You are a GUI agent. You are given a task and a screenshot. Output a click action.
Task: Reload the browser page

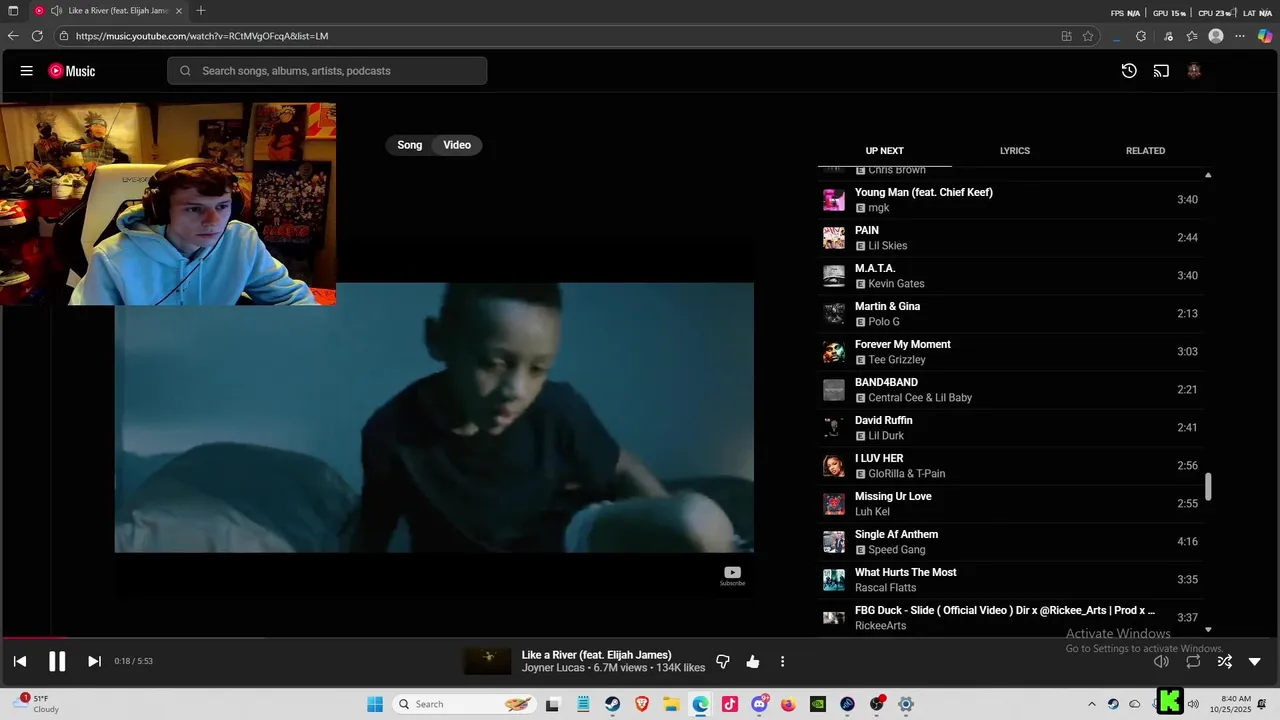click(37, 36)
